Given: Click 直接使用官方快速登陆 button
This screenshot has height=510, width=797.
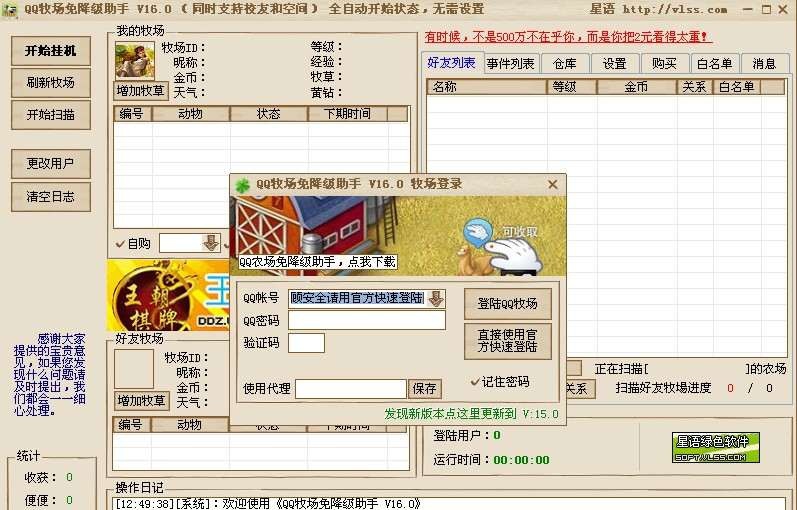Looking at the screenshot, I should point(508,341).
